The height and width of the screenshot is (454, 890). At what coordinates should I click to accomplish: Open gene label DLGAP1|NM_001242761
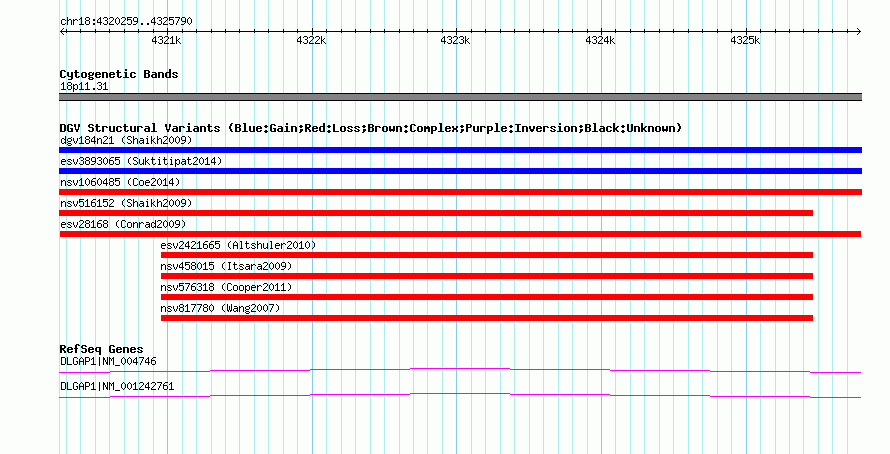click(x=117, y=386)
